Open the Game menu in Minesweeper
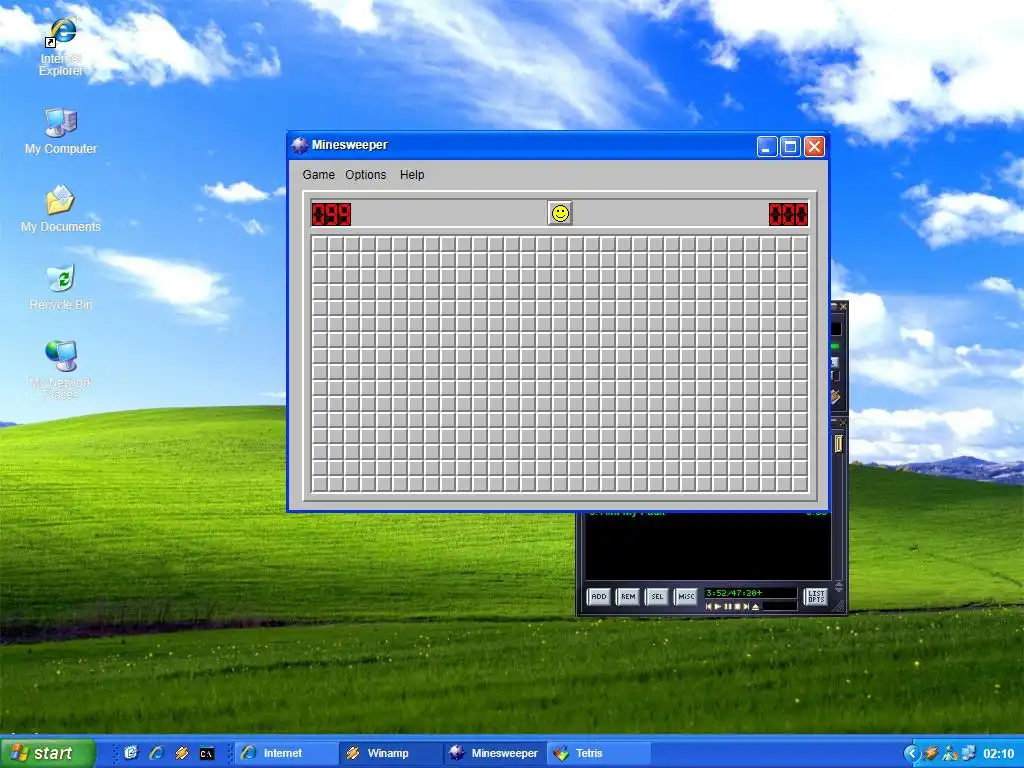The height and width of the screenshot is (768, 1024). 318,174
